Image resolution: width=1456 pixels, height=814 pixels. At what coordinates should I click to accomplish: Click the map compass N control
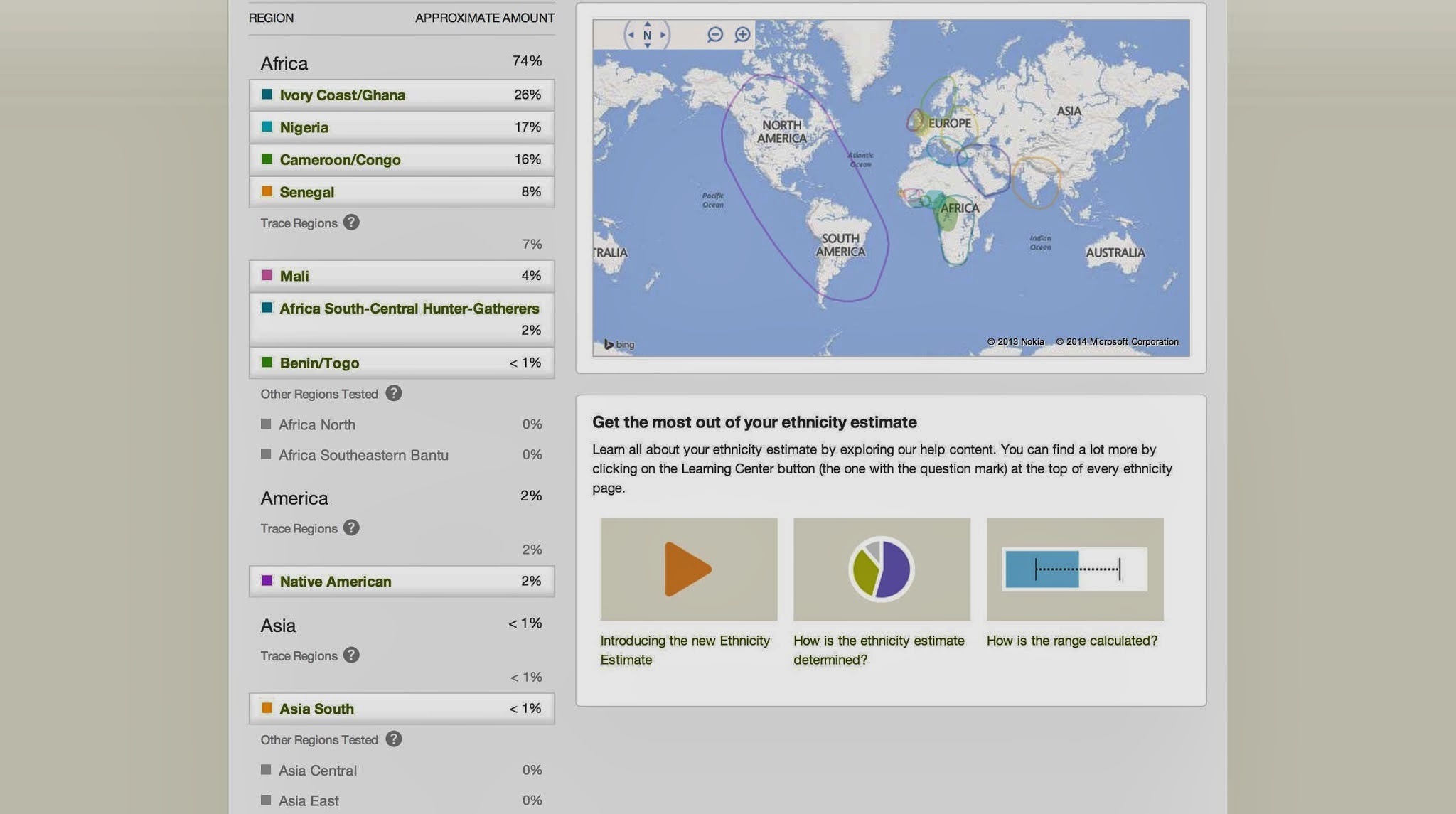coord(647,35)
